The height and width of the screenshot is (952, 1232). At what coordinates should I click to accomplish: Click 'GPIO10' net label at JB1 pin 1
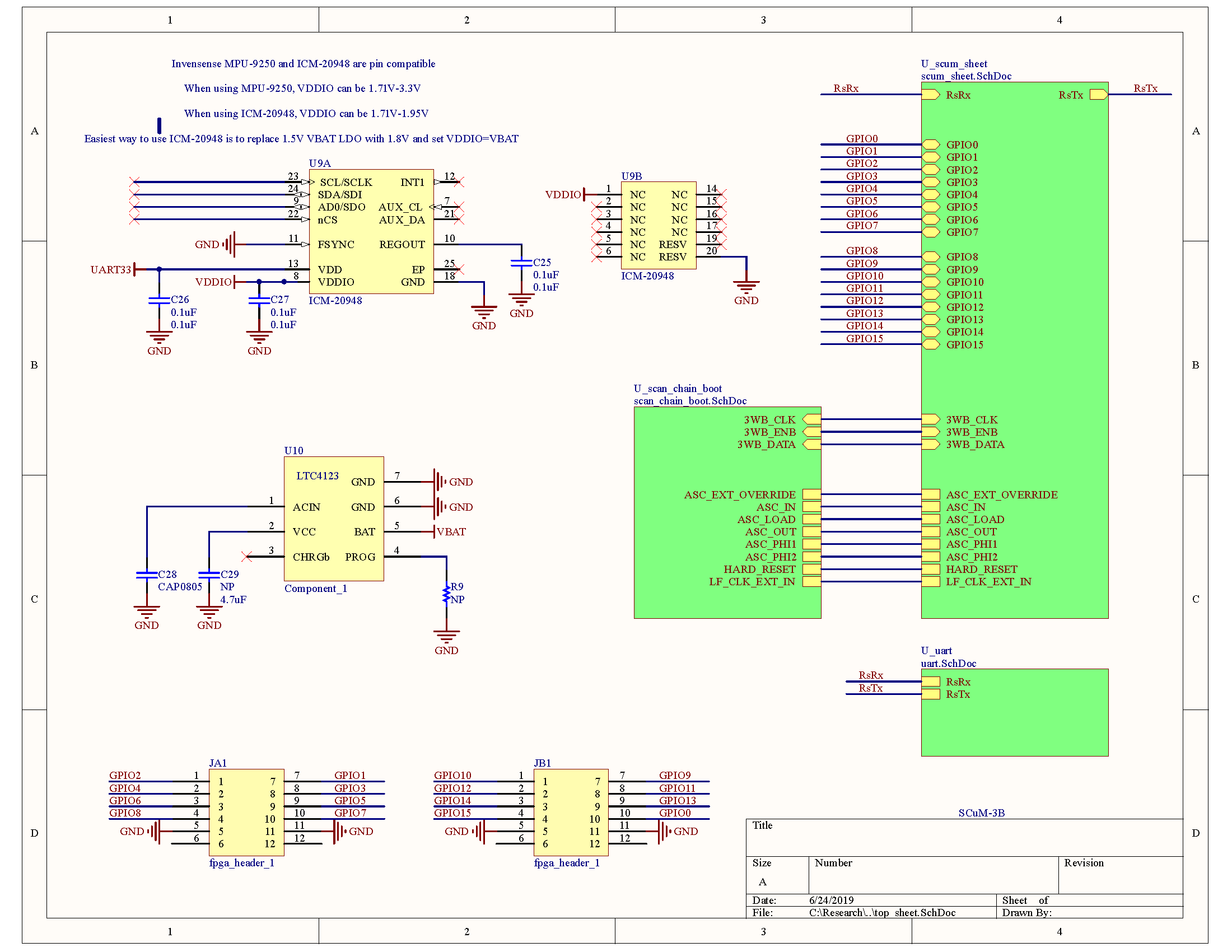coord(453,776)
